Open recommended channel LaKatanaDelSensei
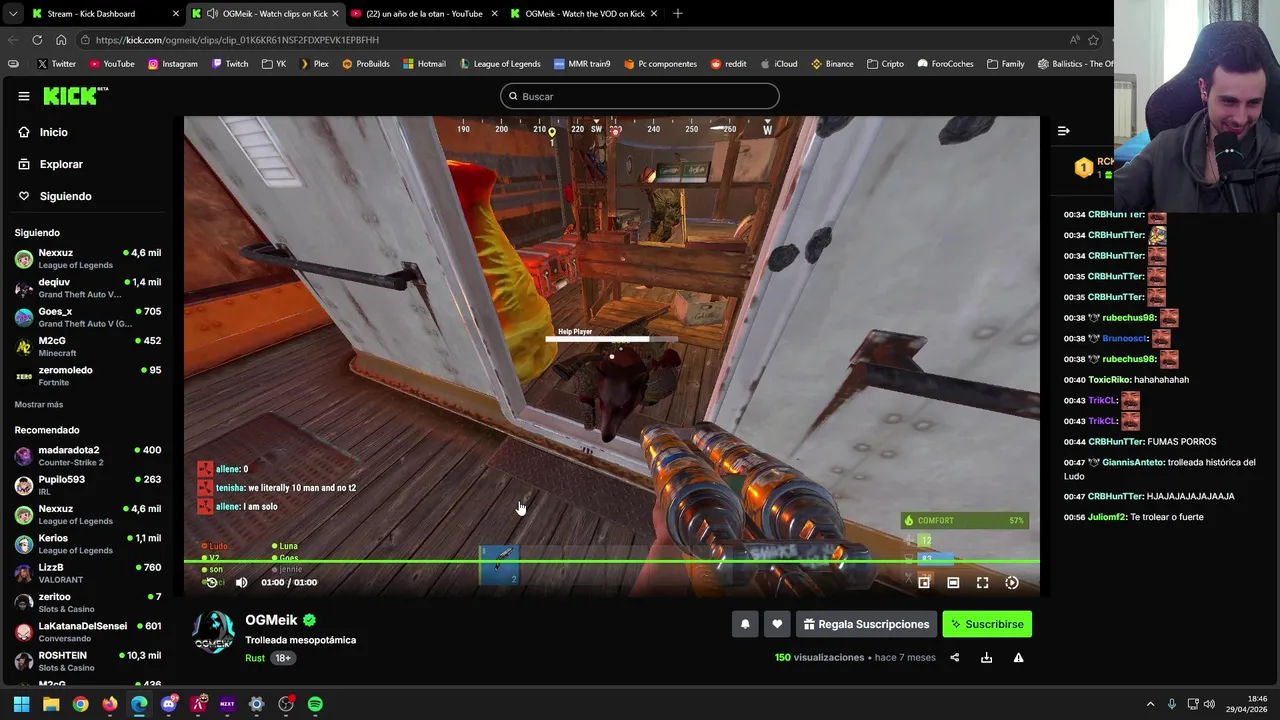The height and width of the screenshot is (720, 1280). click(88, 632)
